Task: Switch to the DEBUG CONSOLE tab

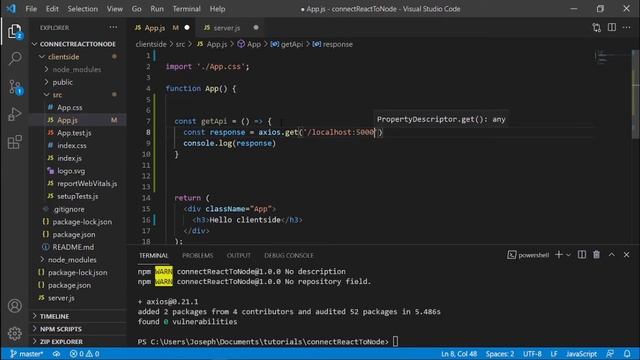Action: pyautogui.click(x=289, y=256)
